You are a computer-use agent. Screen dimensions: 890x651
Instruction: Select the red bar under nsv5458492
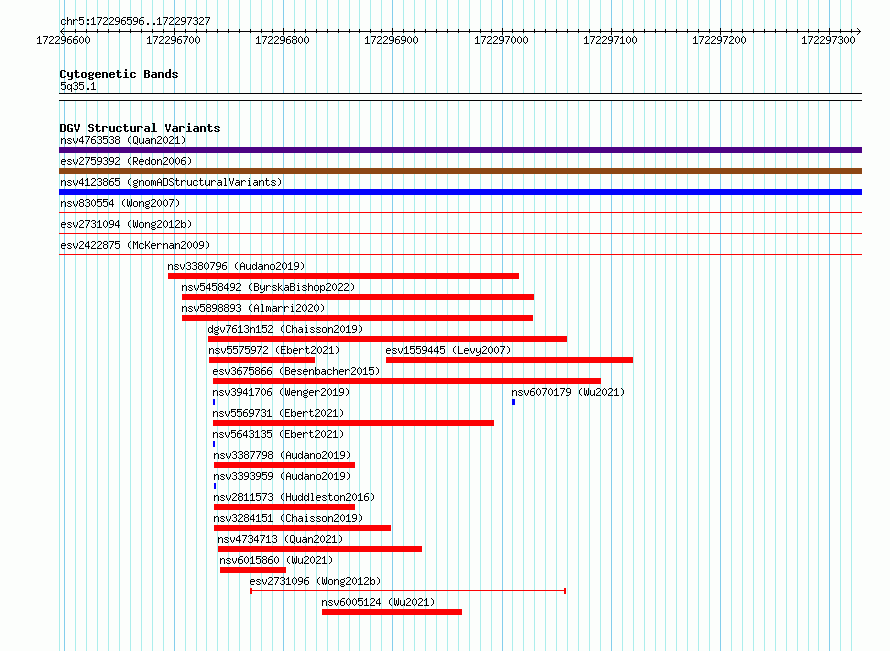(358, 297)
